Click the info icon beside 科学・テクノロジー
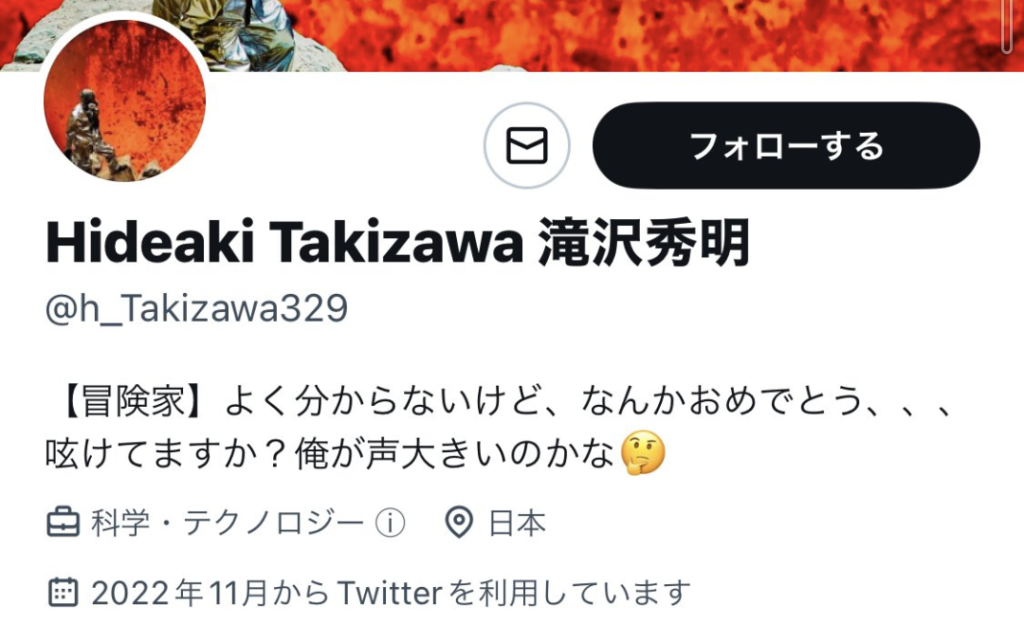This screenshot has height=623, width=1024. (390, 523)
